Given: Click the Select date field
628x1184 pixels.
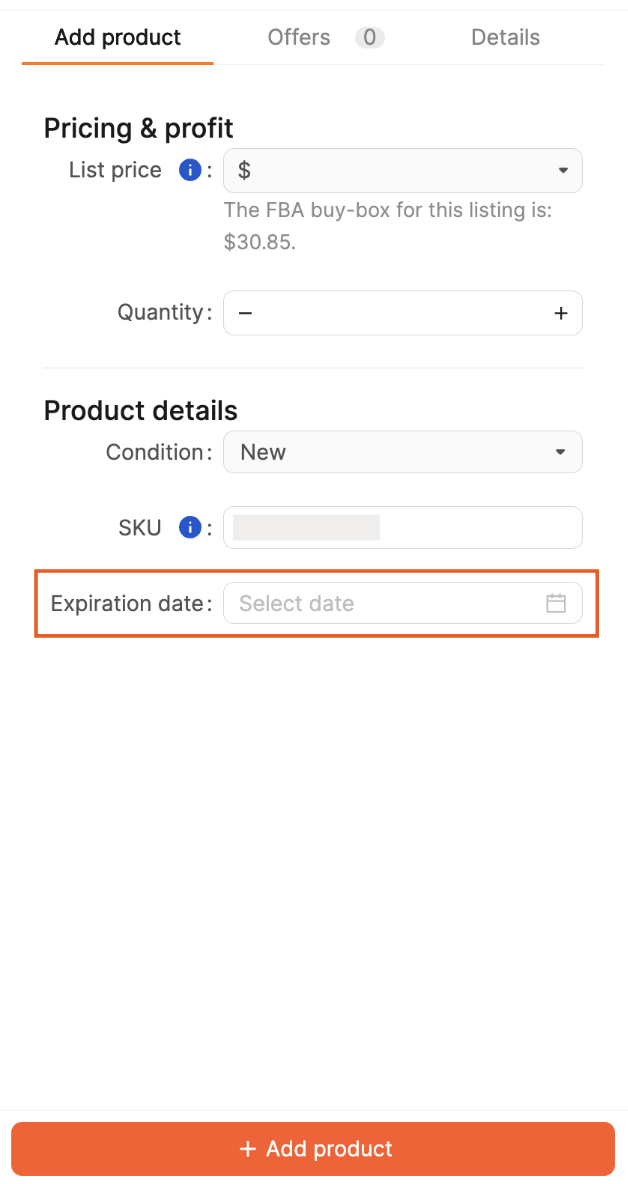Looking at the screenshot, I should [403, 603].
